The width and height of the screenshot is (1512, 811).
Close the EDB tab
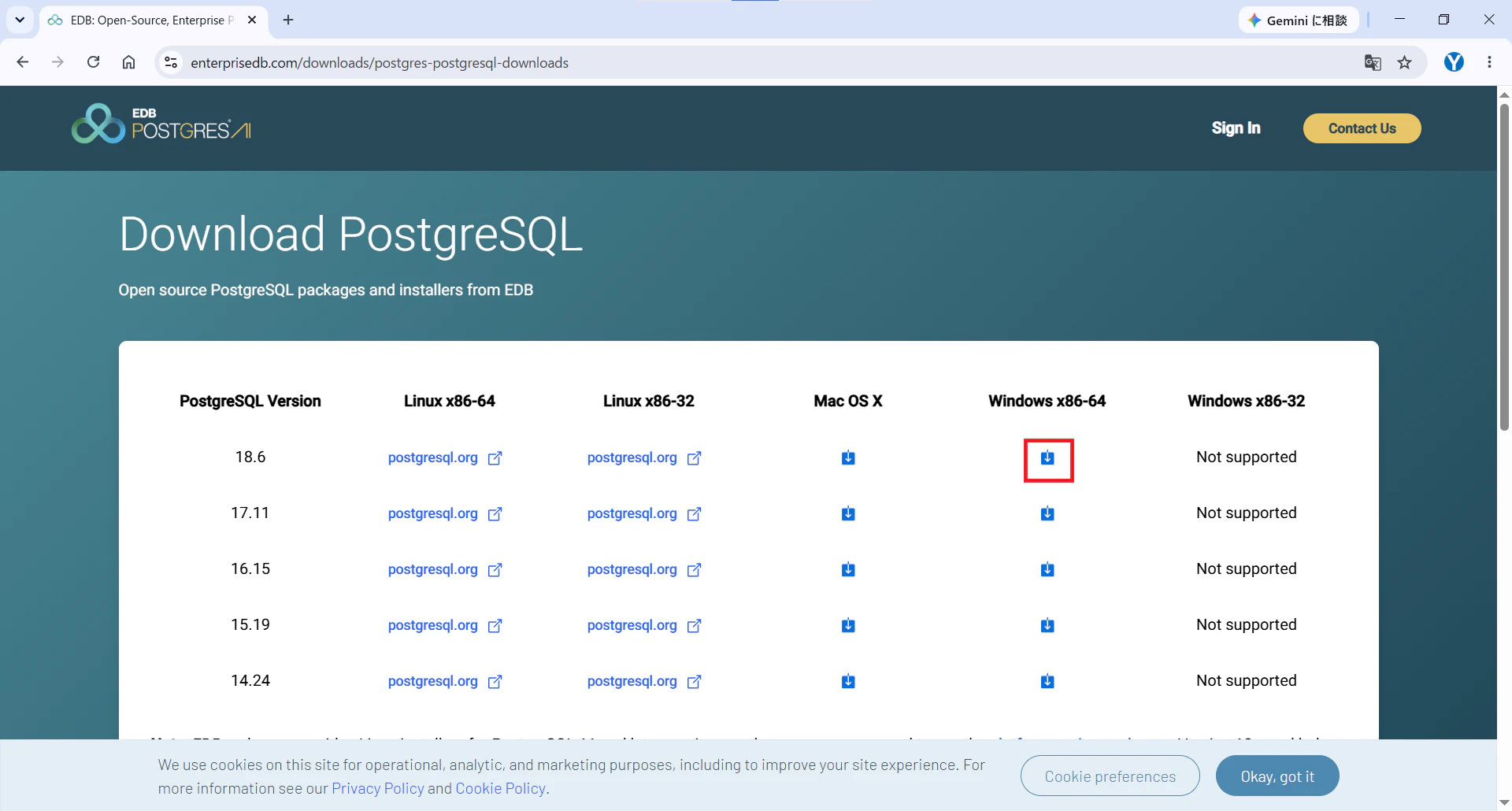[252, 20]
